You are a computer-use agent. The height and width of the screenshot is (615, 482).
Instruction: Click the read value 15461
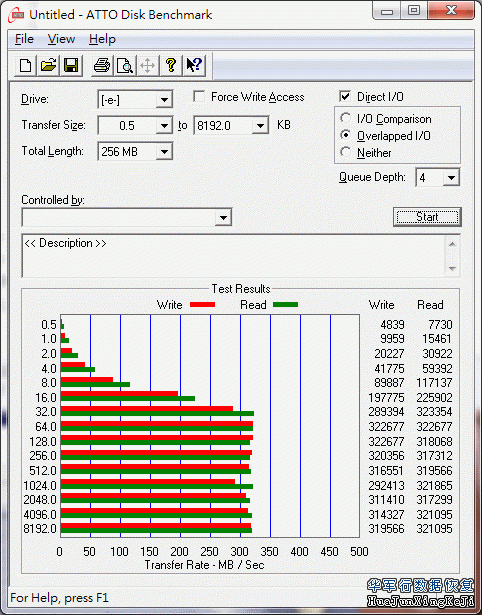[x=437, y=338]
